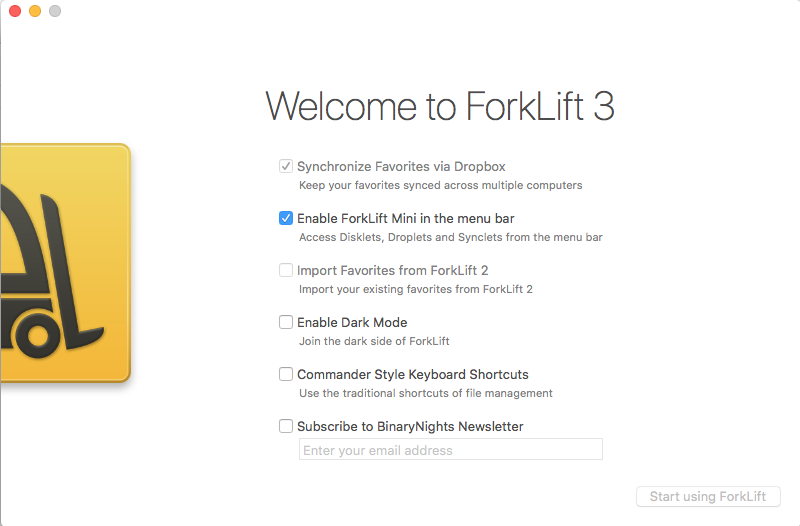Screen dimensions: 800x526
Task: Click 'Import your existing favorites' description text
Action: point(416,289)
